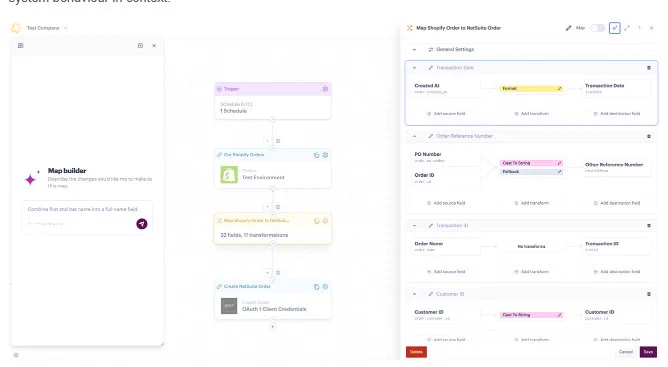668x367 pixels.
Task: Send the Map builder prompt
Action: (x=142, y=224)
